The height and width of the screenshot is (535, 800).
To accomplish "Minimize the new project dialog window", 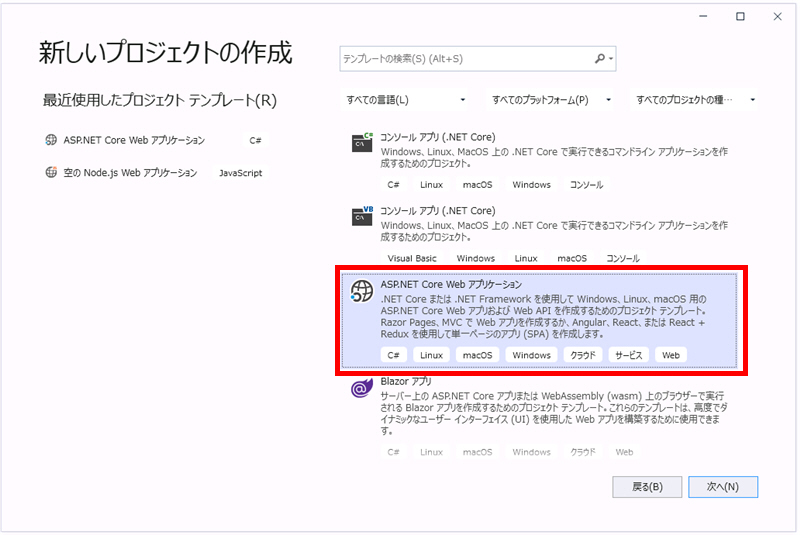I will (703, 16).
